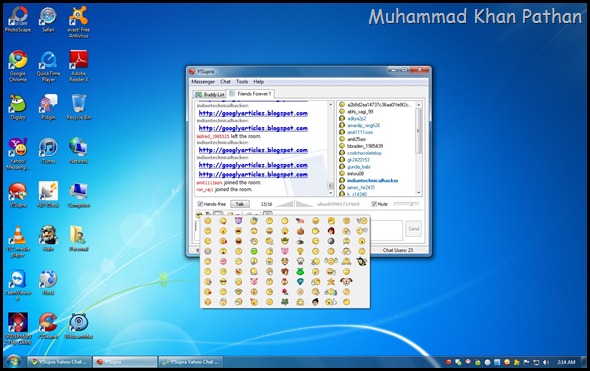590x371 pixels.
Task: Open avast! Free Antivirus shortcut
Action: (78, 22)
